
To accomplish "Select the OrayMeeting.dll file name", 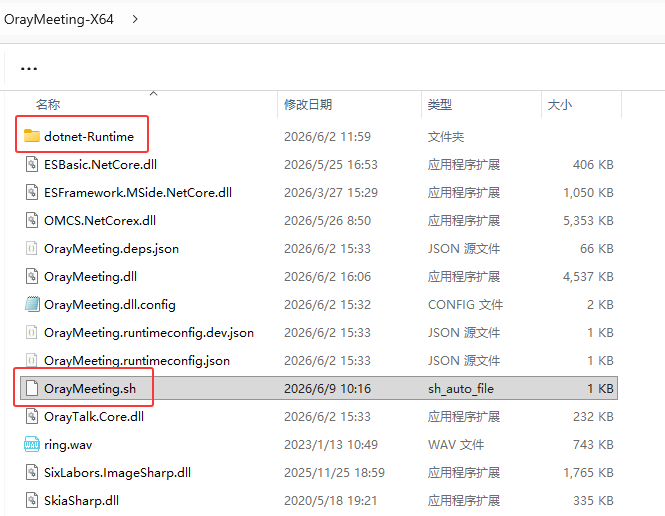I will click(90, 276).
